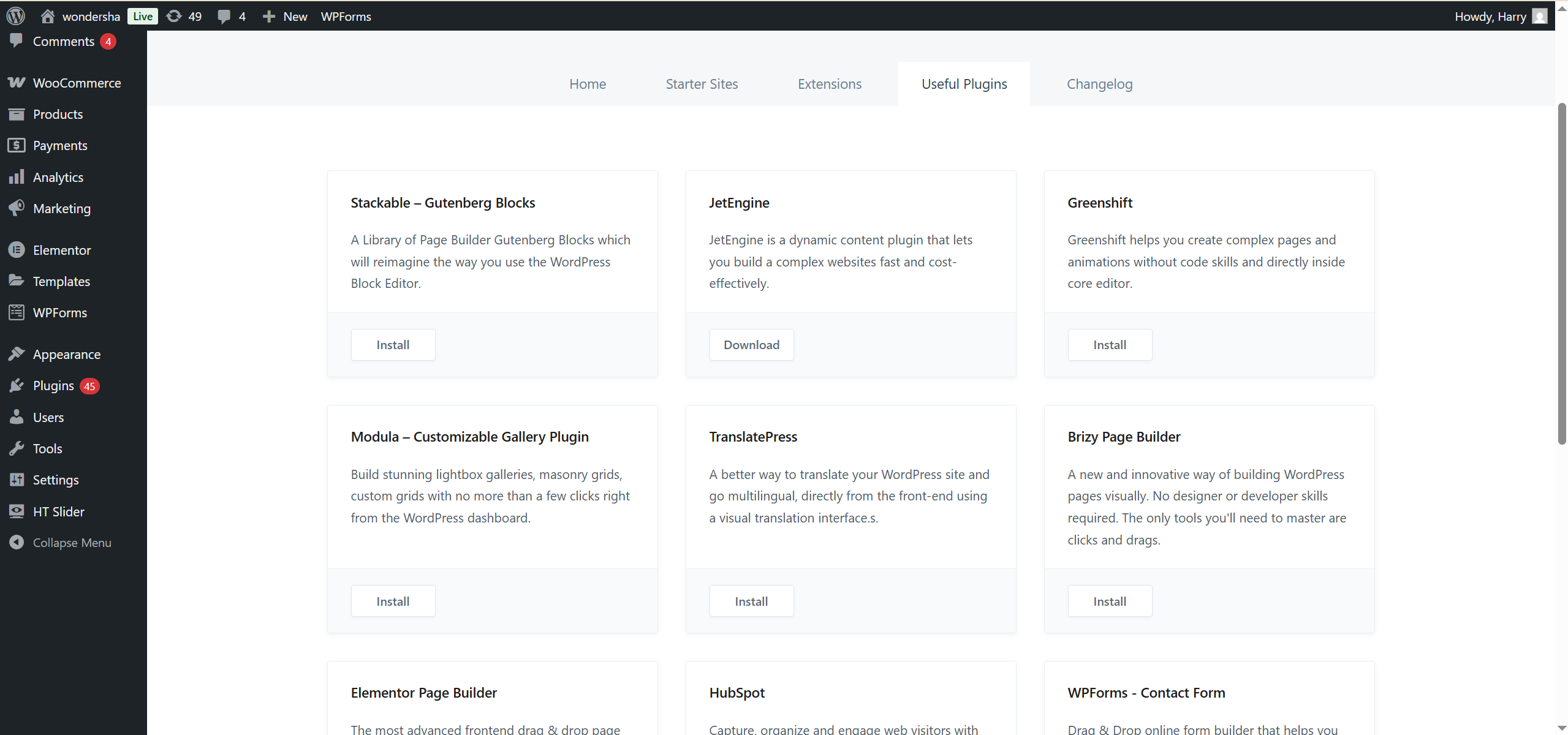Install the Stackable Gutenberg Blocks plugin
This screenshot has height=735, width=1568.
[x=393, y=344]
